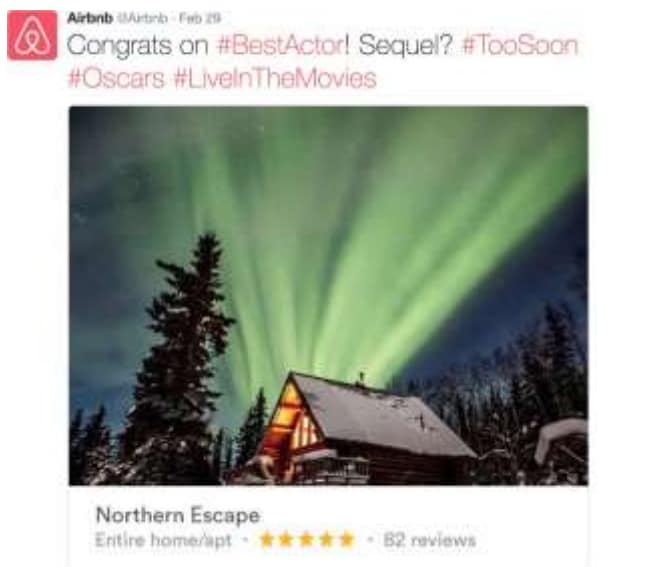Click the fifth rating star

[x=347, y=540]
